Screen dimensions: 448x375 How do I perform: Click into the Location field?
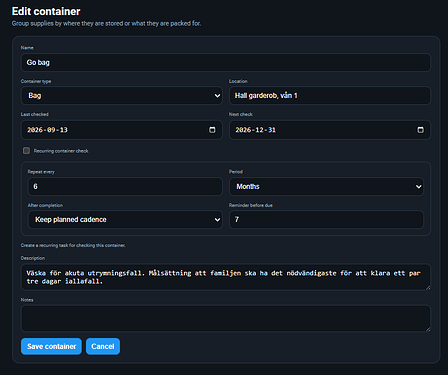click(330, 96)
